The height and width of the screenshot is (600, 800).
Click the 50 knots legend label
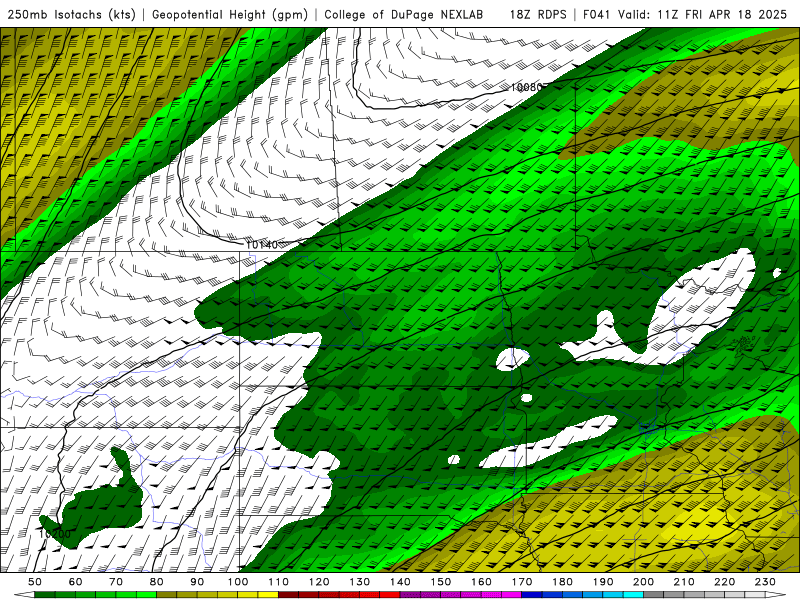(35, 582)
